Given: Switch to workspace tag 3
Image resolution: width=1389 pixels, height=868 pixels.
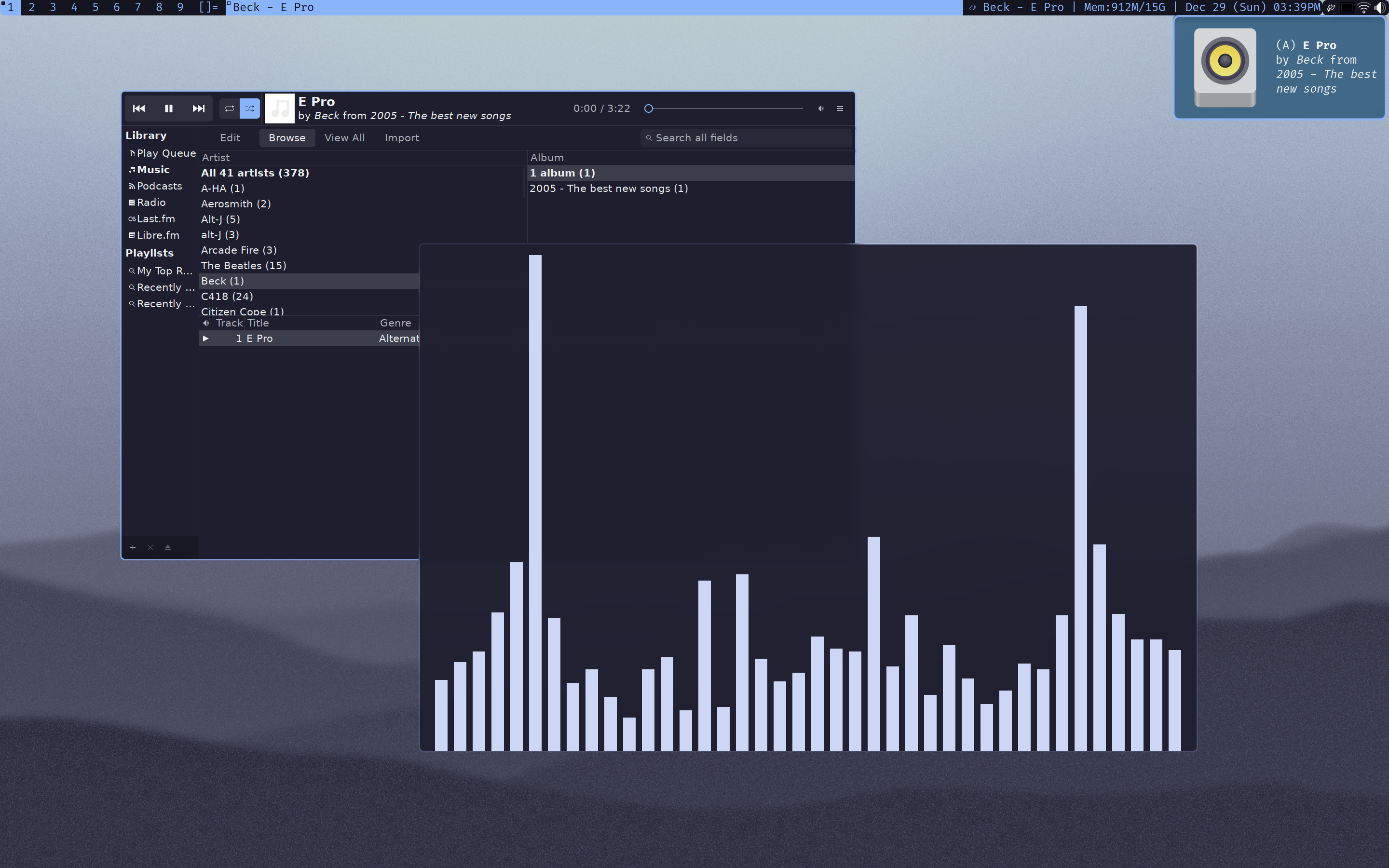Looking at the screenshot, I should [x=53, y=7].
